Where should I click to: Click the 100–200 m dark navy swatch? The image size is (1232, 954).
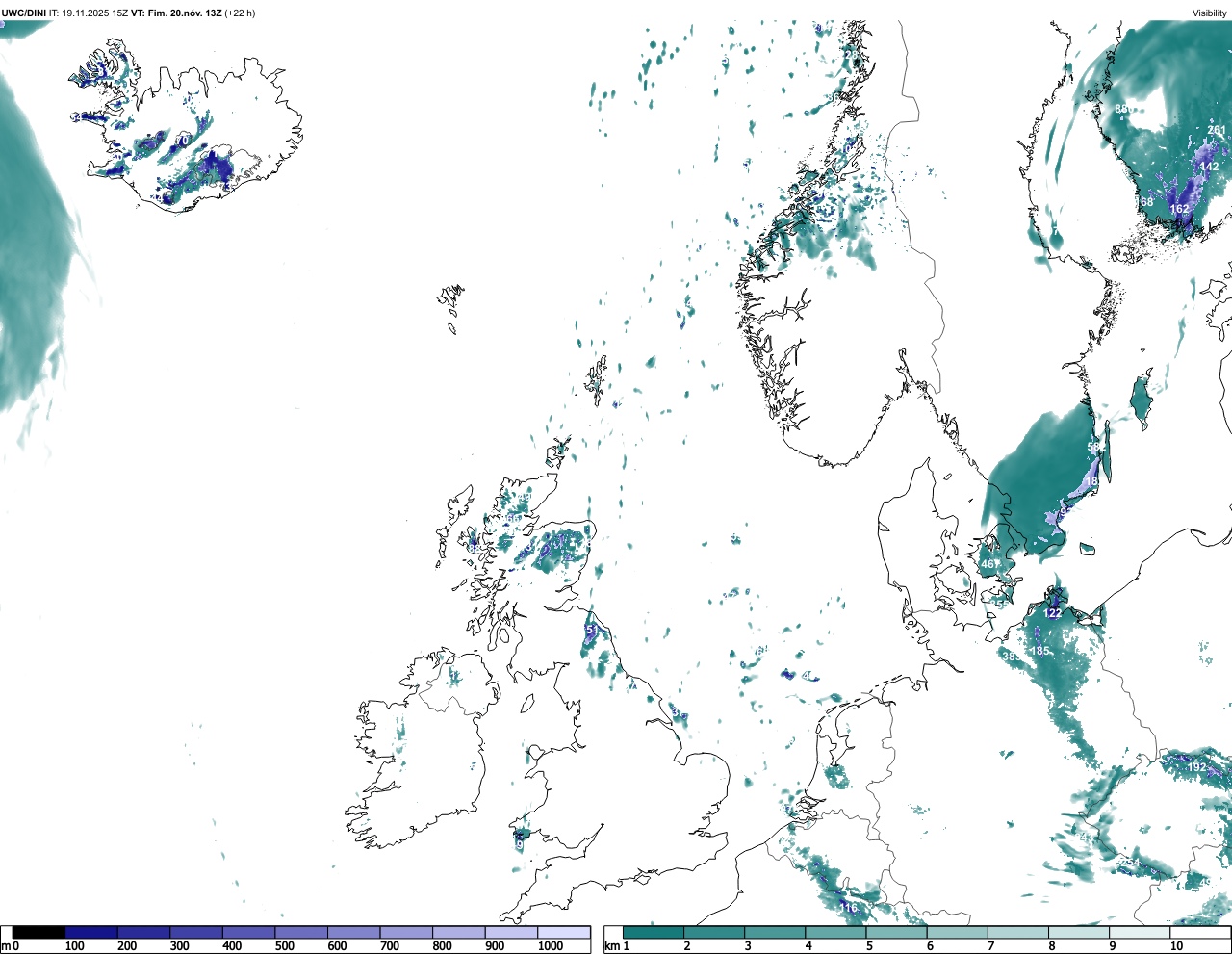tap(91, 932)
